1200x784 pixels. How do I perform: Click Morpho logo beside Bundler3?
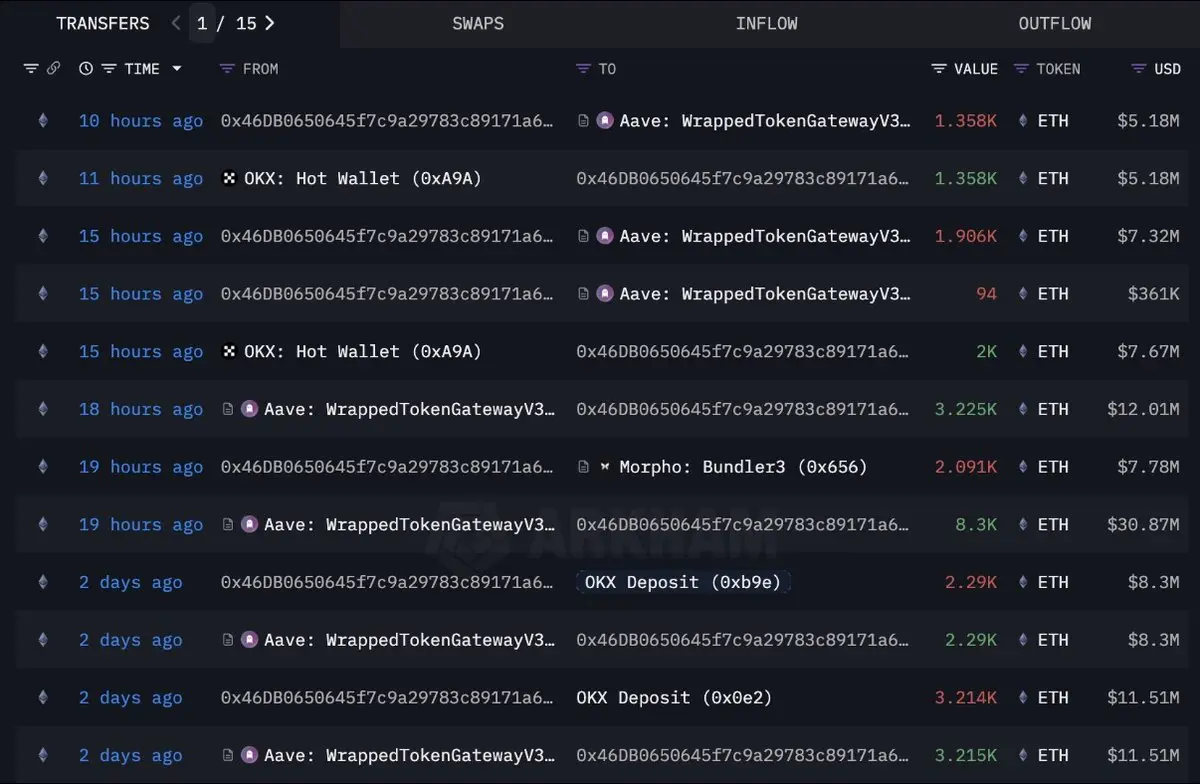coord(605,467)
